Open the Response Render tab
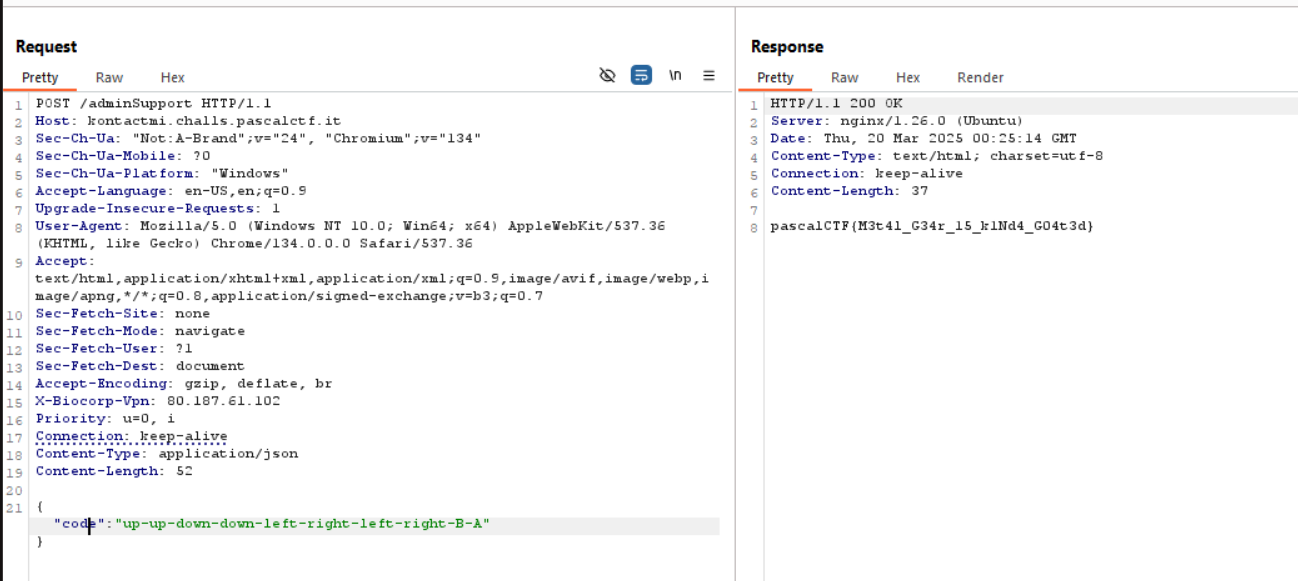Image resolution: width=1298 pixels, height=581 pixels. click(980, 77)
